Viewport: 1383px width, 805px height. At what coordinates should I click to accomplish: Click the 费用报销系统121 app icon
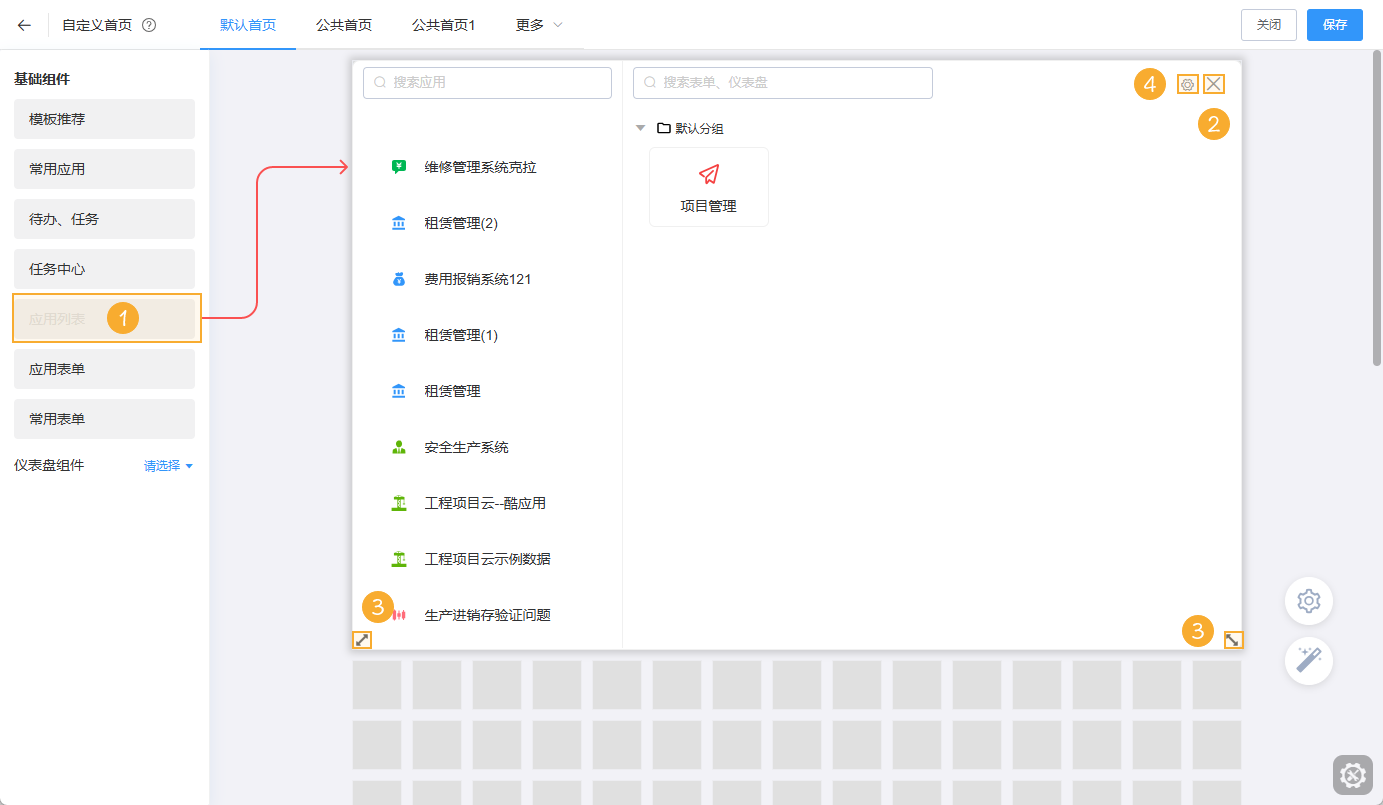pyautogui.click(x=397, y=279)
